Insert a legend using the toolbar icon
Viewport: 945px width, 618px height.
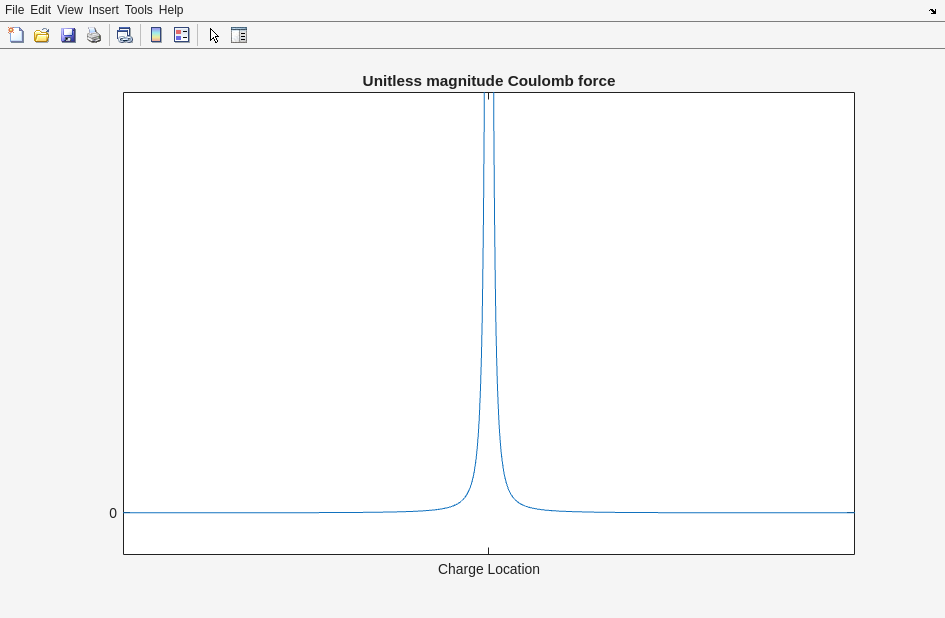pos(182,35)
